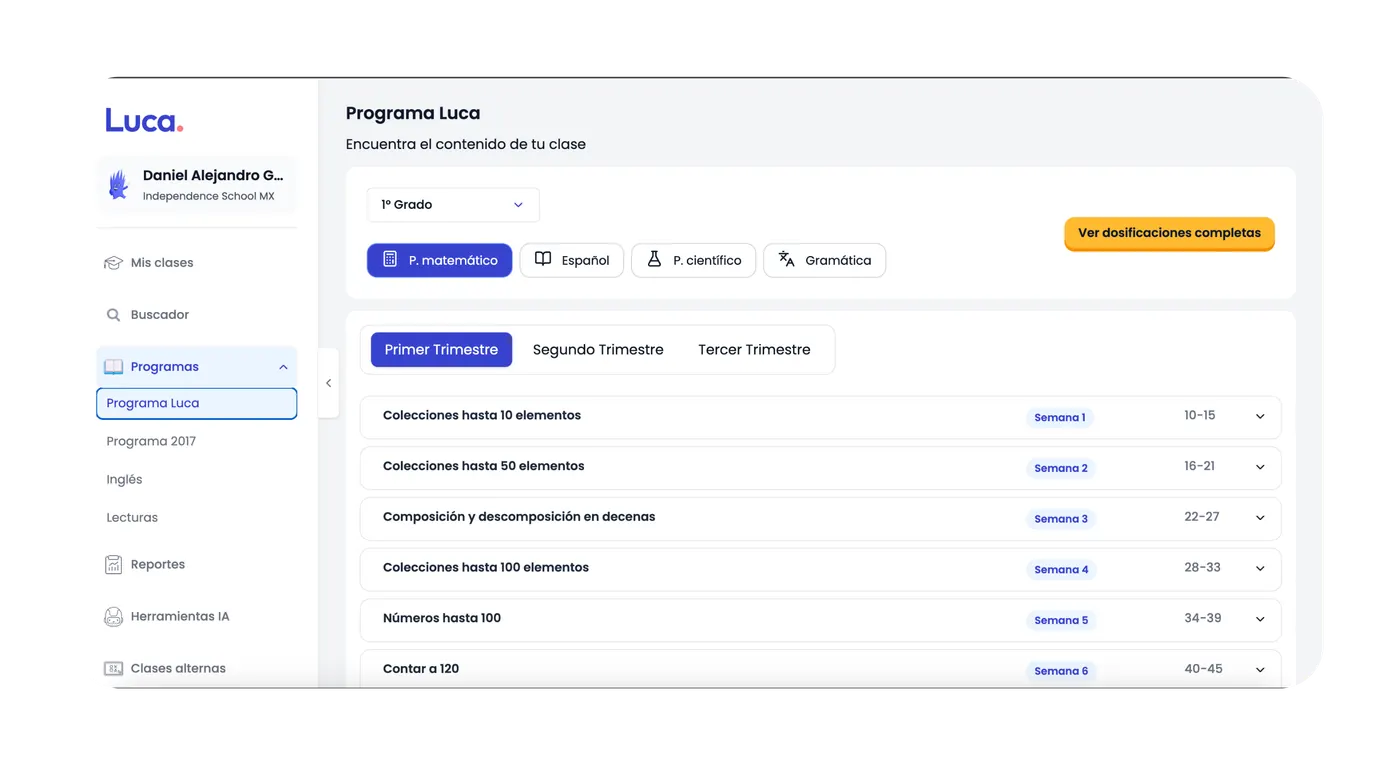This screenshot has width=1400, height=765.
Task: Click Composición y descomposición en decenas title
Action: [x=519, y=517]
